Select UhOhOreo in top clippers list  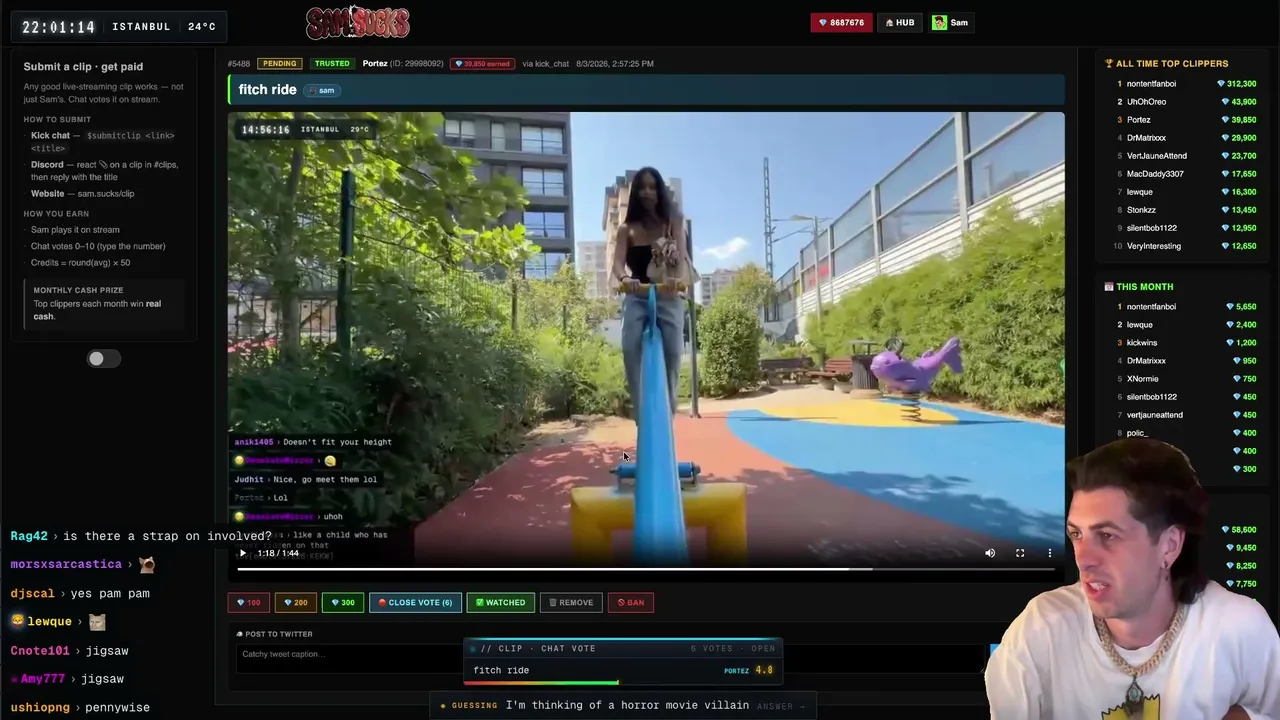(x=1146, y=102)
